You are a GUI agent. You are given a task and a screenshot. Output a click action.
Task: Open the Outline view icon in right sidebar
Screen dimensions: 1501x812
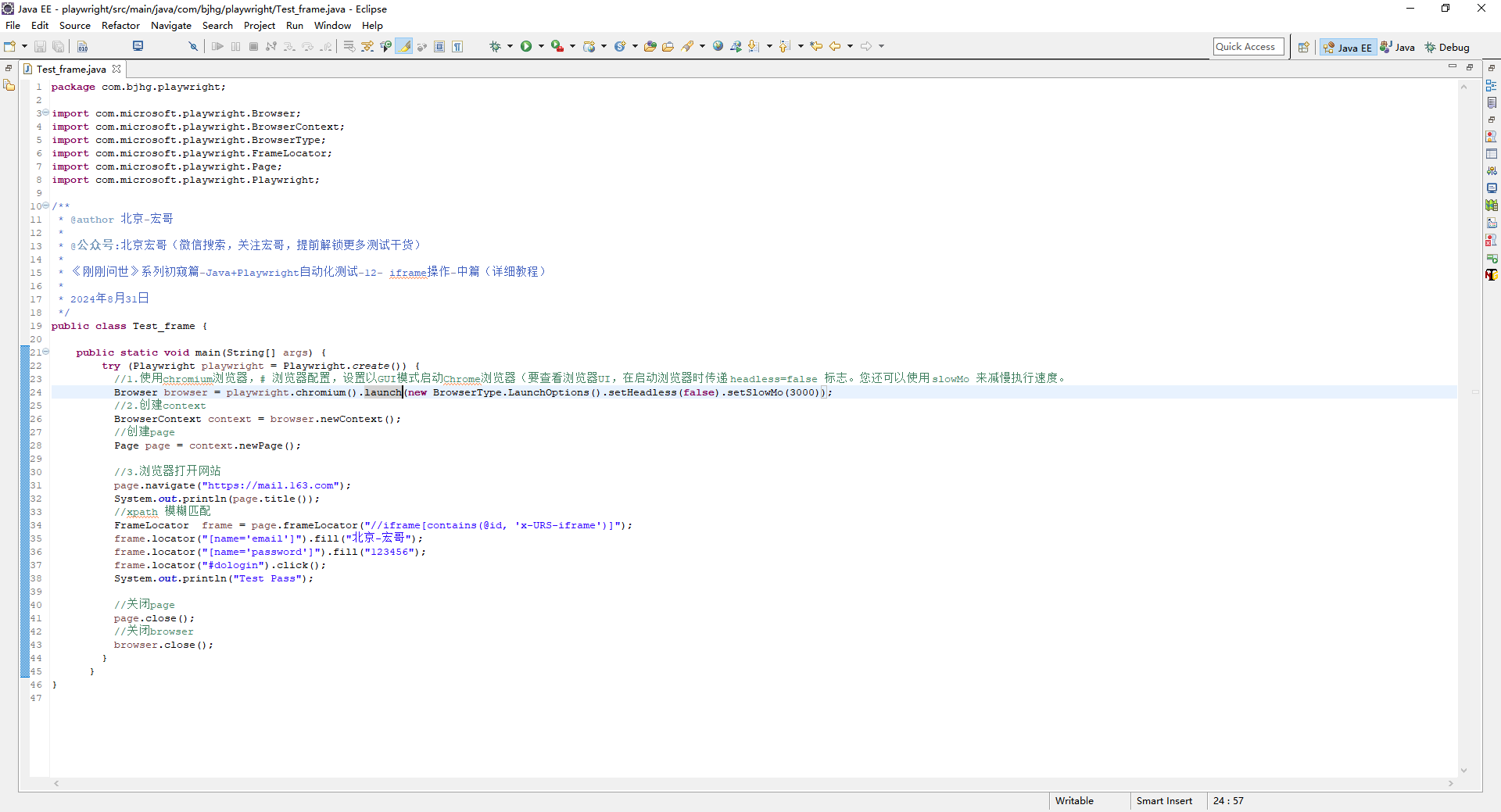[1492, 85]
